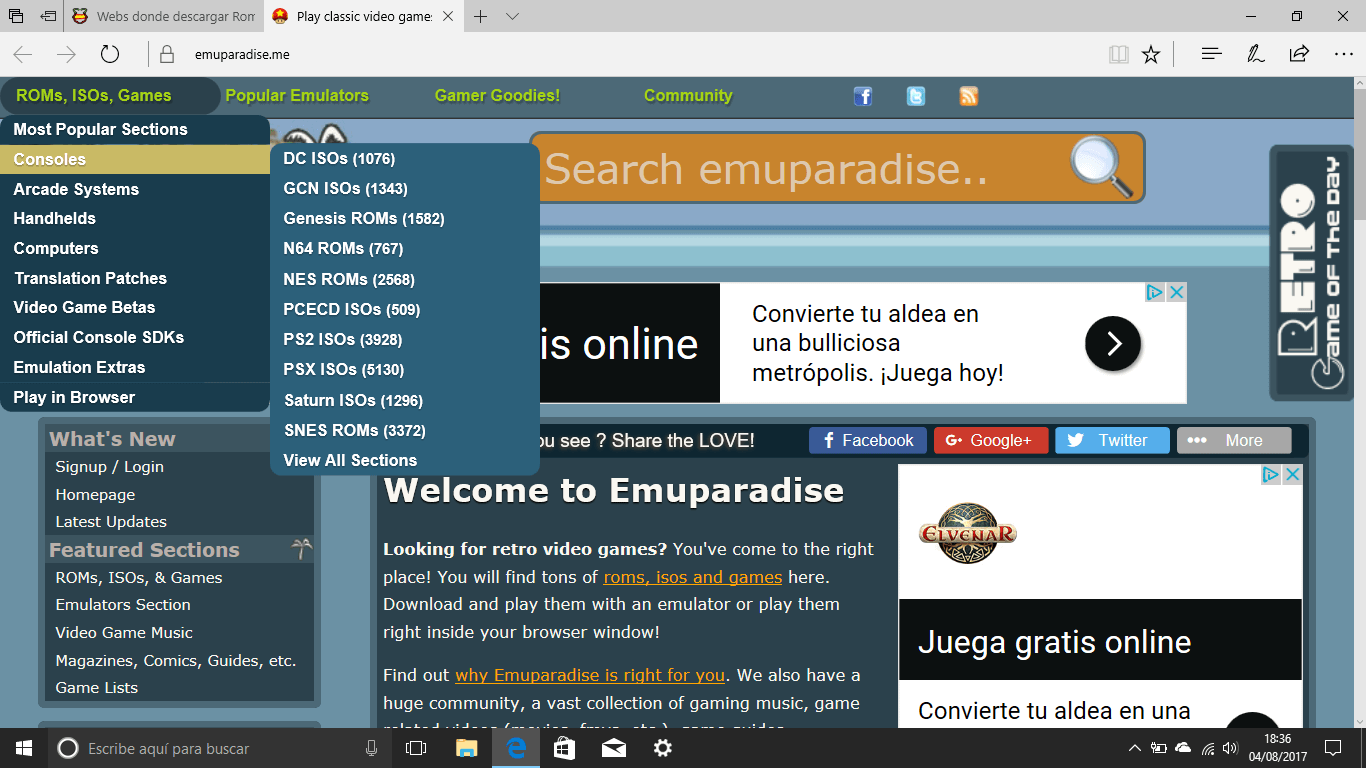This screenshot has height=768, width=1366.
Task: Select Play in Browser menu item
Action: point(135,397)
